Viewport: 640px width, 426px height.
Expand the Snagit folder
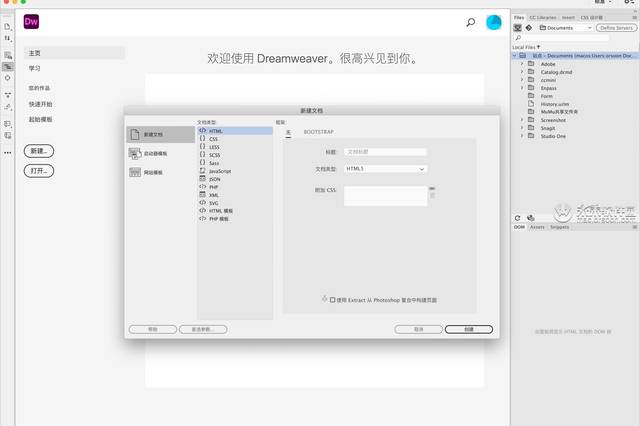tap(522, 128)
